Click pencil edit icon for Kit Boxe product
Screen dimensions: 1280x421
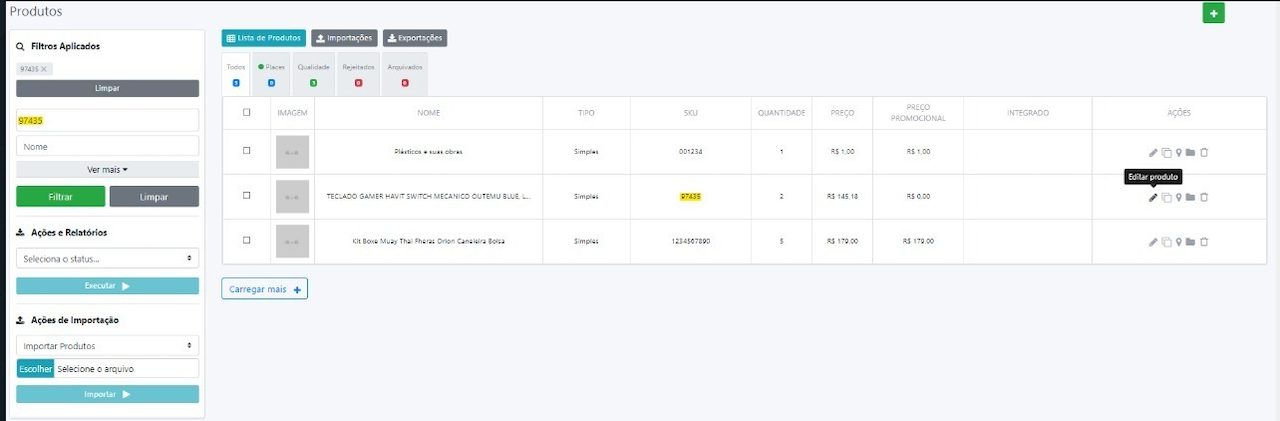(x=1153, y=242)
